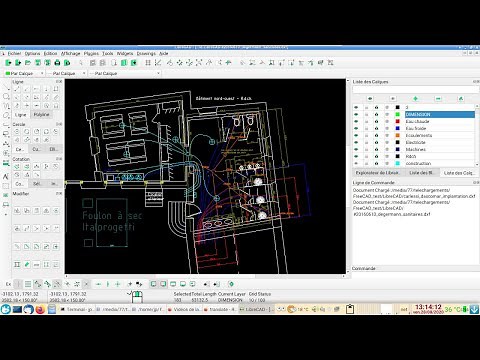The image size is (480, 360).
Task: Click the layer filter input field
Action: pos(415,89)
